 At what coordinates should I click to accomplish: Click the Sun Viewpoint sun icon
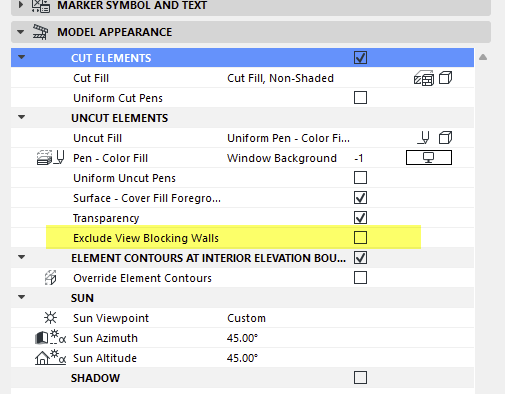pos(50,318)
